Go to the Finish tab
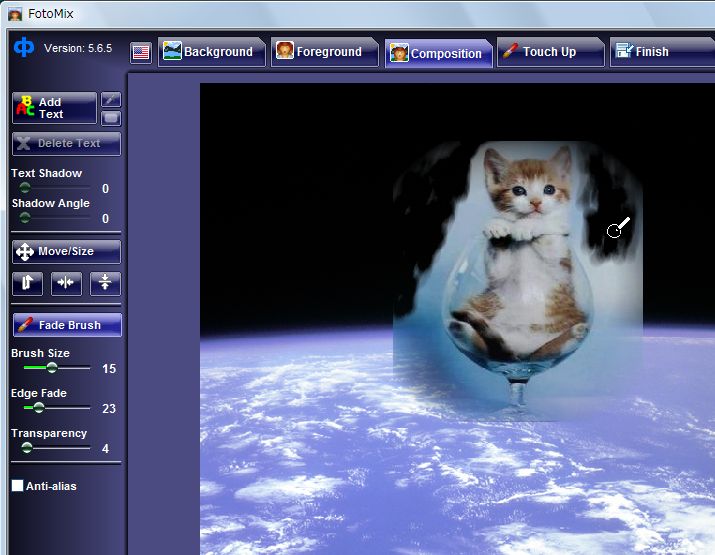Screen dimensions: 715x555 [x=662, y=52]
